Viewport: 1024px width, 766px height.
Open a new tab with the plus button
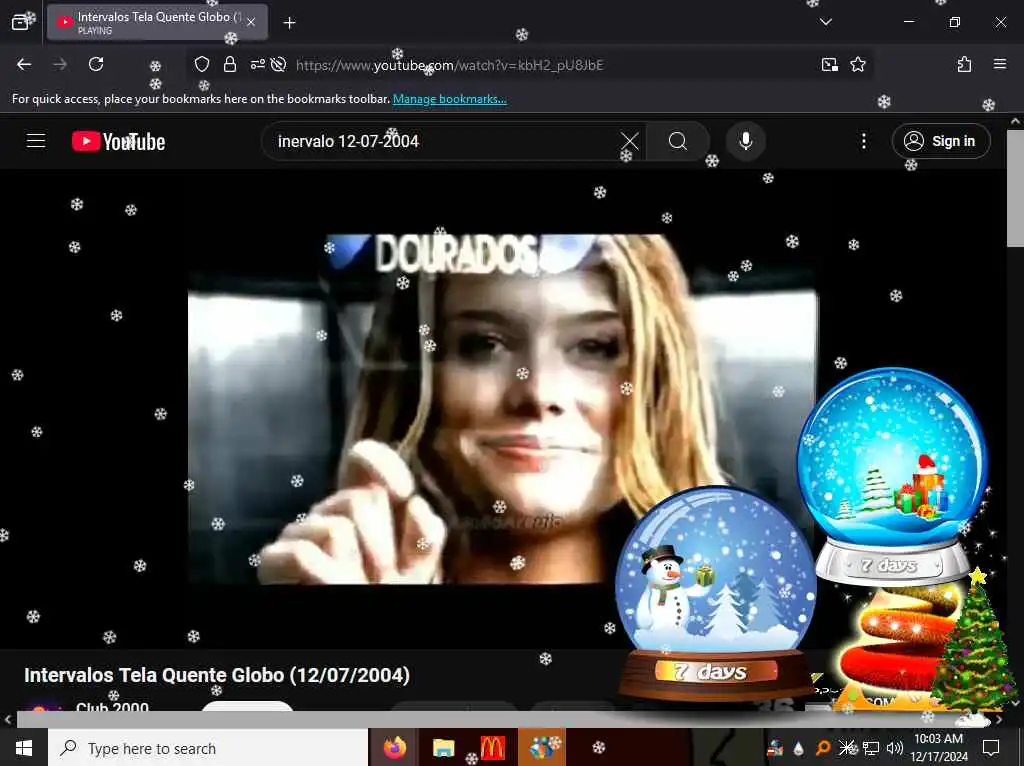(289, 23)
